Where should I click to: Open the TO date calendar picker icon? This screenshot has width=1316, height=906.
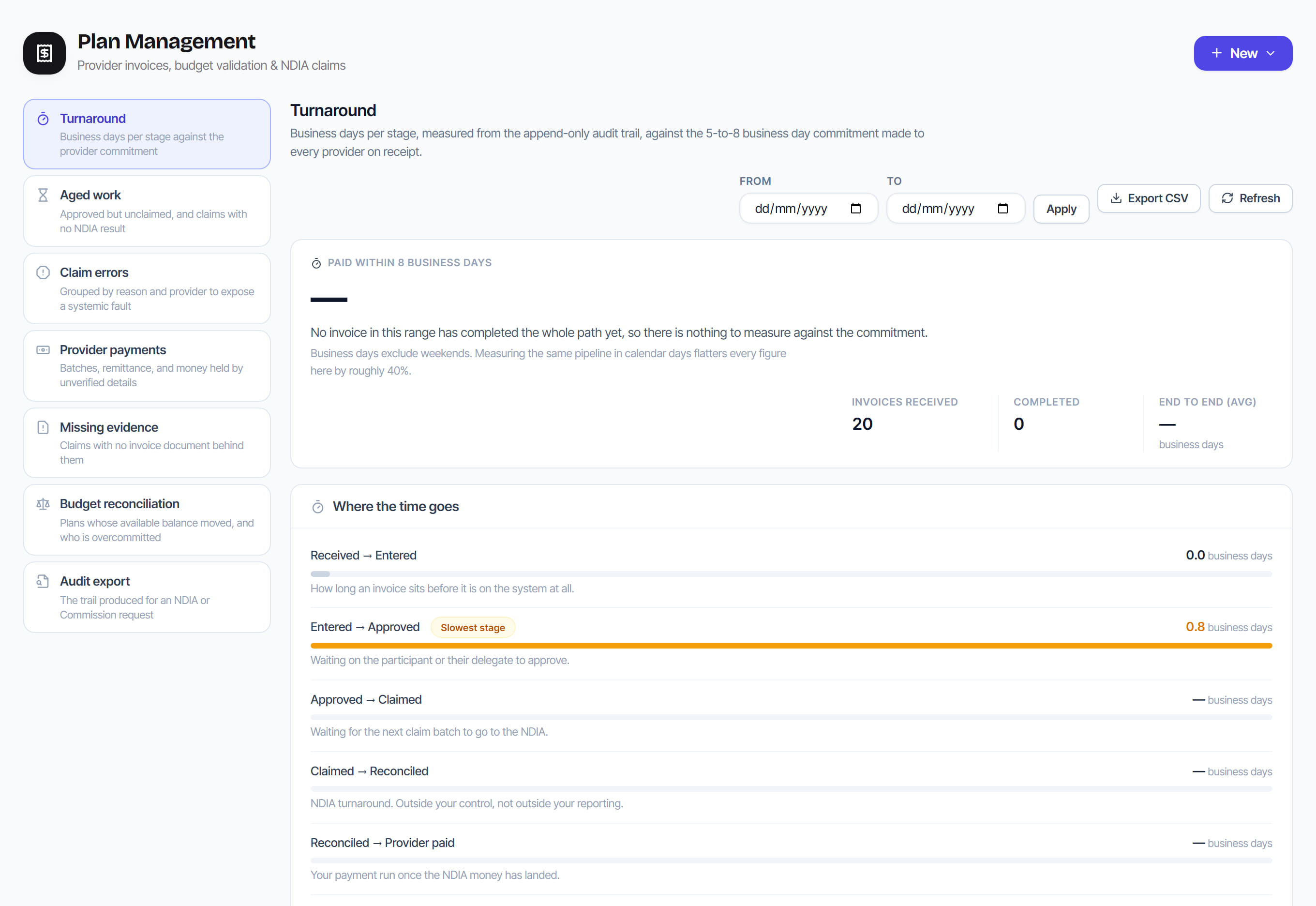[1003, 208]
